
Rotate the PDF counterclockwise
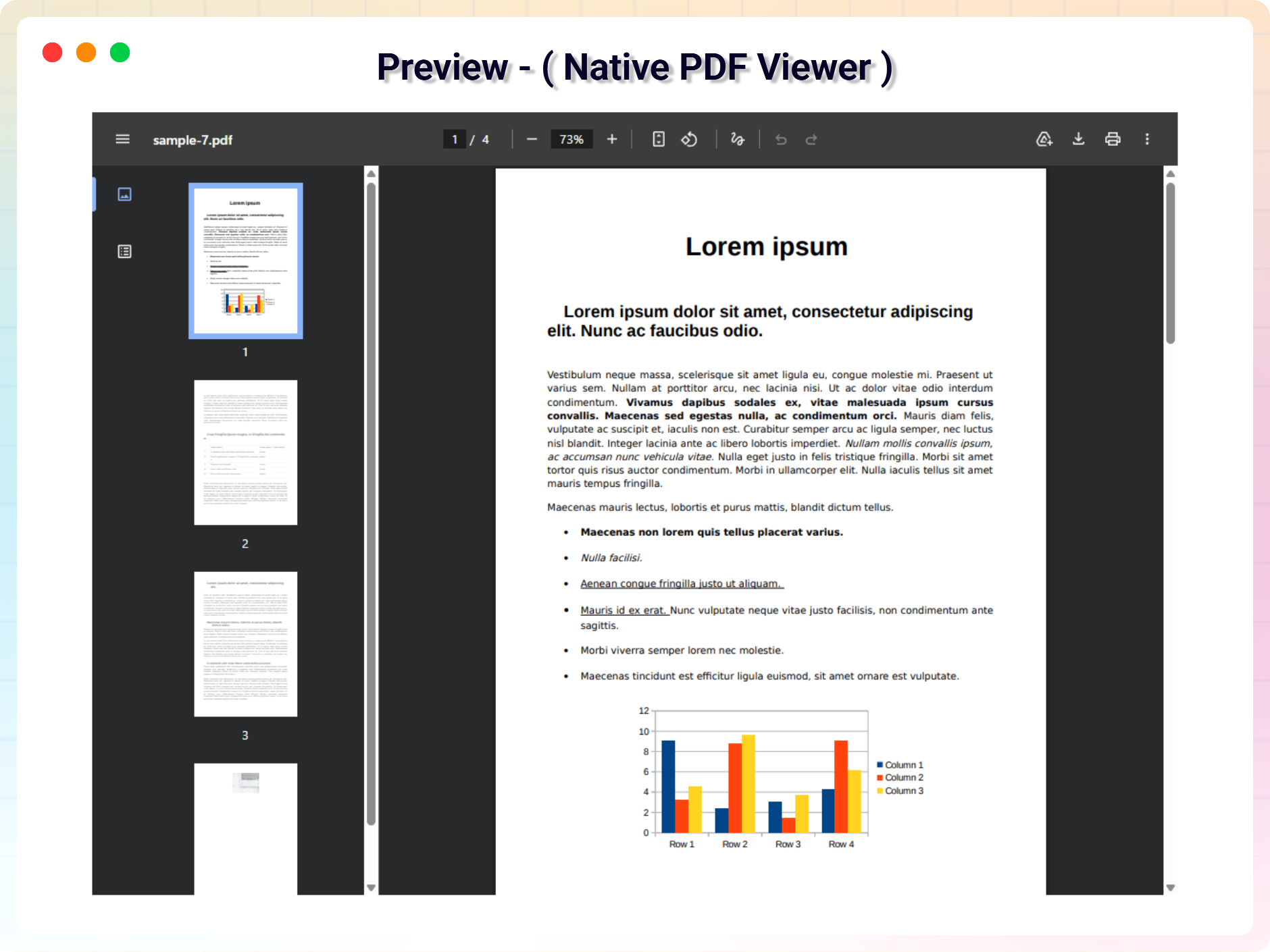click(690, 139)
